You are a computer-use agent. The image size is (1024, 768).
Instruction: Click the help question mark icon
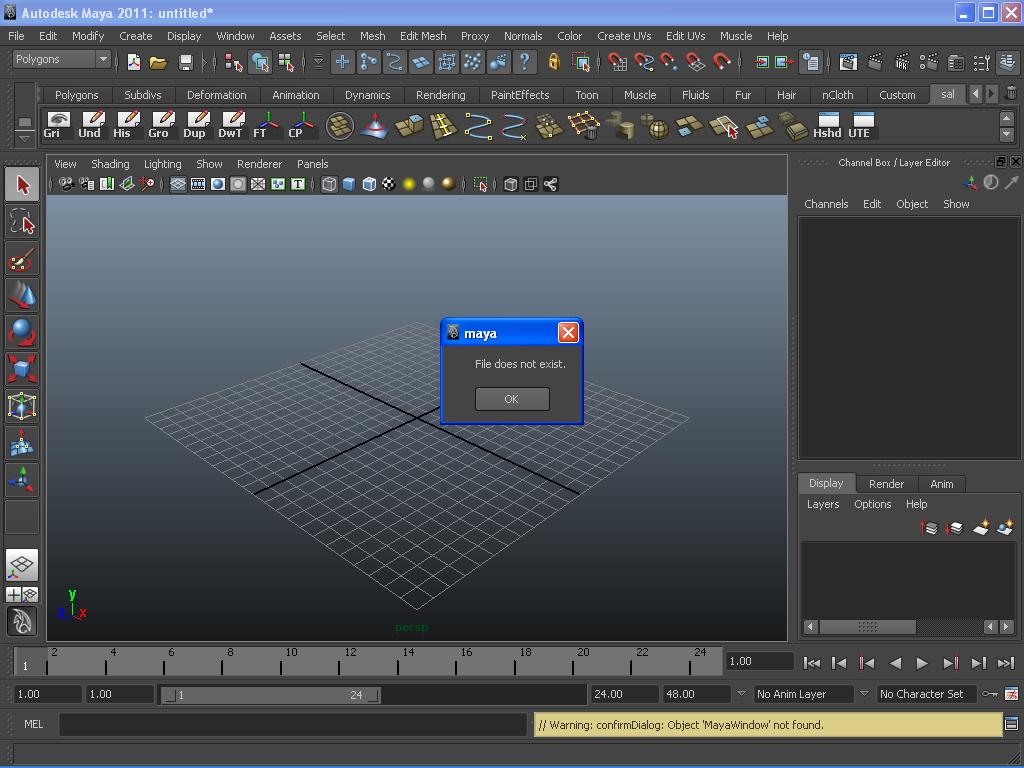524,62
